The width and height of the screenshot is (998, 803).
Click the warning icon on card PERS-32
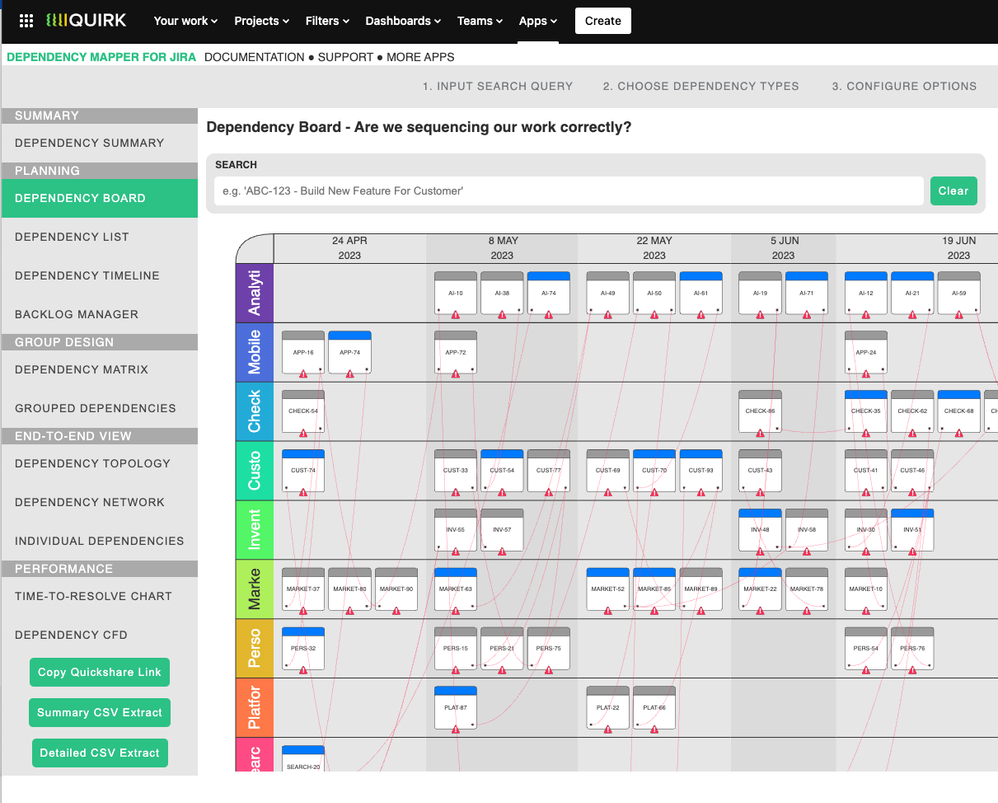click(x=302, y=669)
